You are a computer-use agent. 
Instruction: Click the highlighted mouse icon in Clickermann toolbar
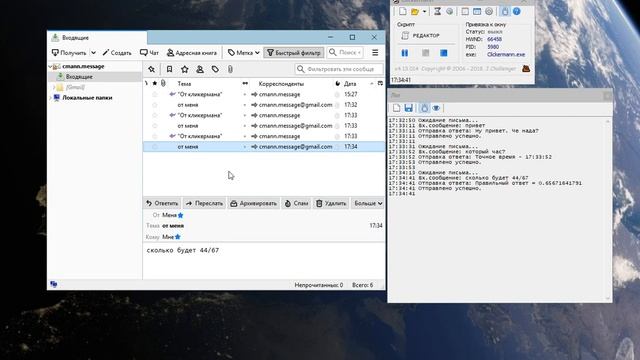(x=505, y=11)
